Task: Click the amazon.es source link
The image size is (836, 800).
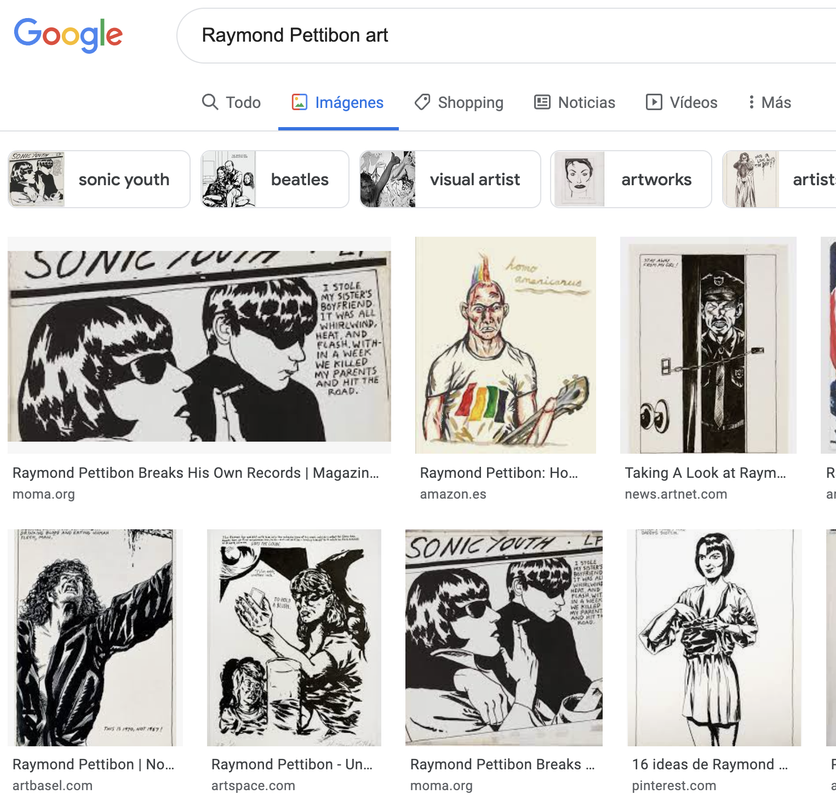Action: coord(453,494)
